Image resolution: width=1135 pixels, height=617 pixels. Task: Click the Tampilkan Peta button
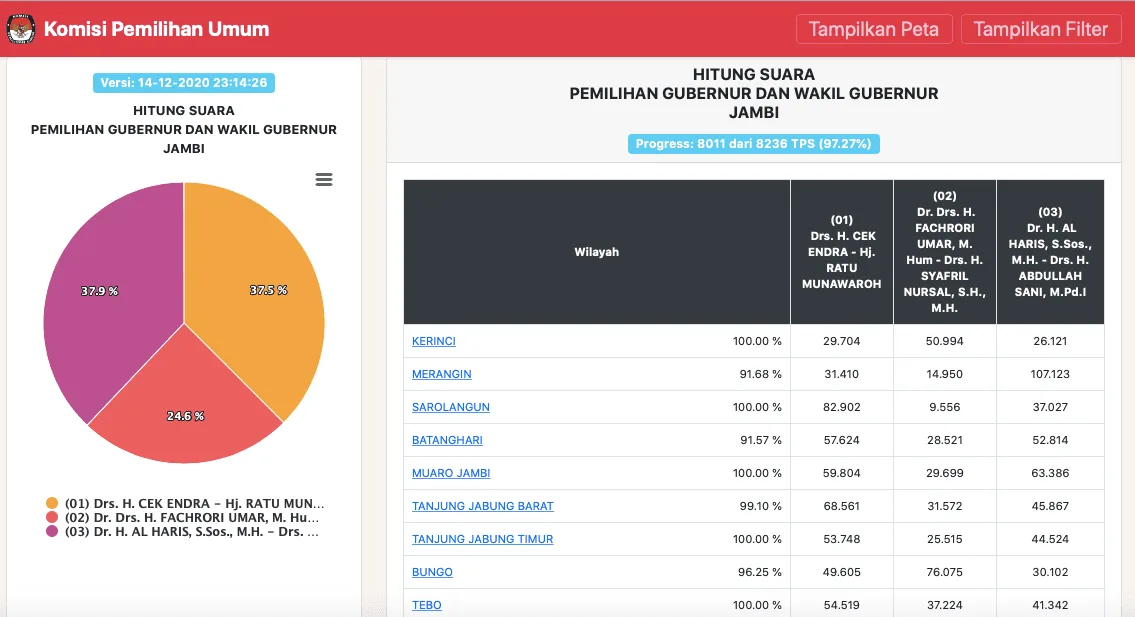pos(873,29)
